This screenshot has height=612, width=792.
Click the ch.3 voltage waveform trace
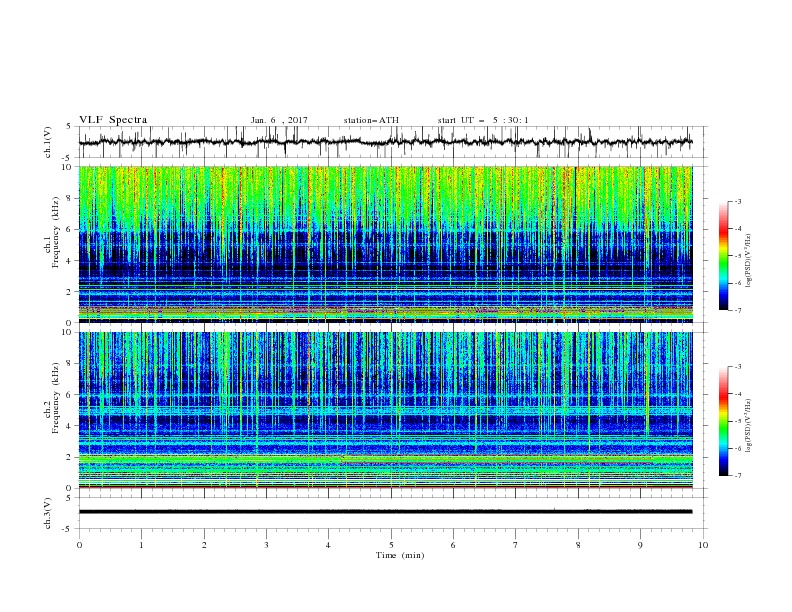(x=385, y=512)
